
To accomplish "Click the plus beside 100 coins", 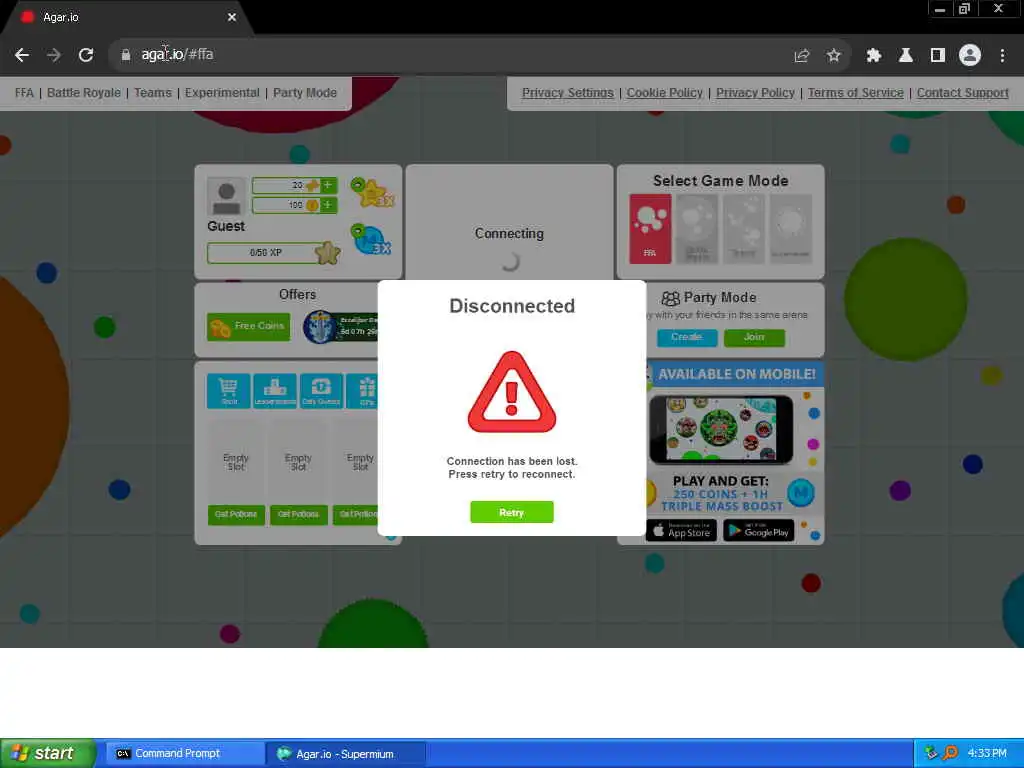I will point(328,205).
